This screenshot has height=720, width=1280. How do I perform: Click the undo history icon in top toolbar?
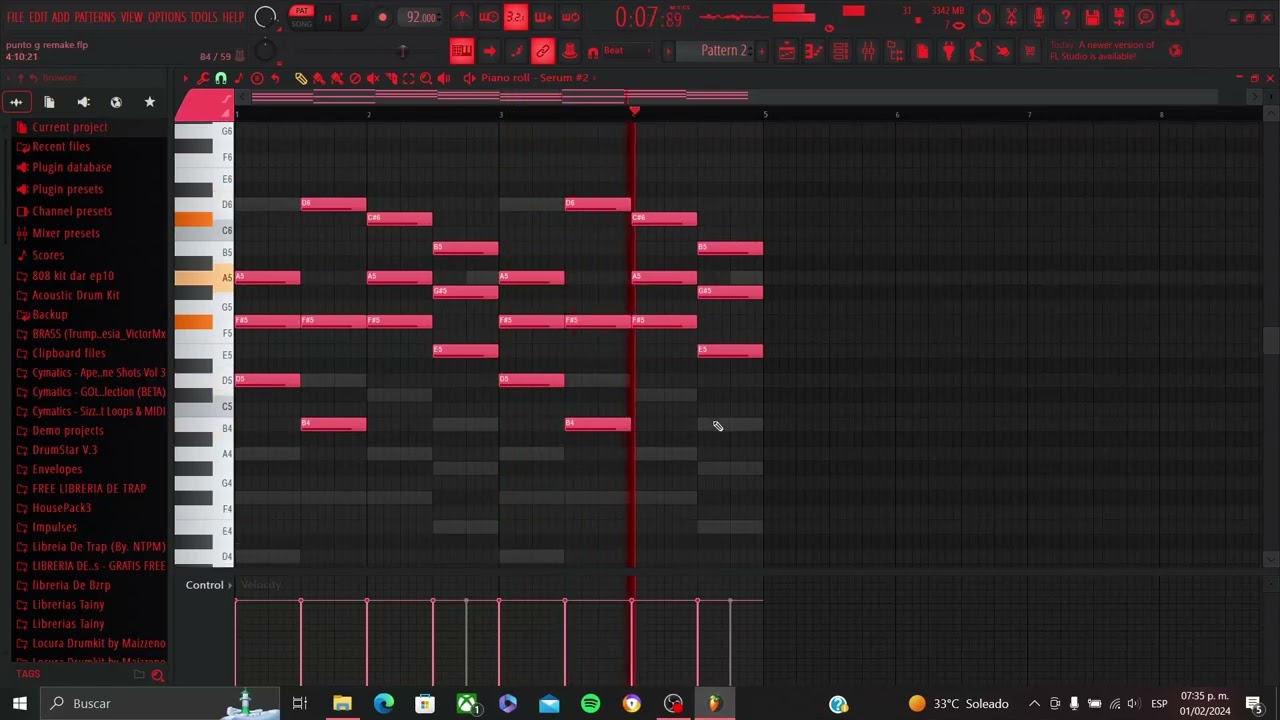click(x=984, y=17)
